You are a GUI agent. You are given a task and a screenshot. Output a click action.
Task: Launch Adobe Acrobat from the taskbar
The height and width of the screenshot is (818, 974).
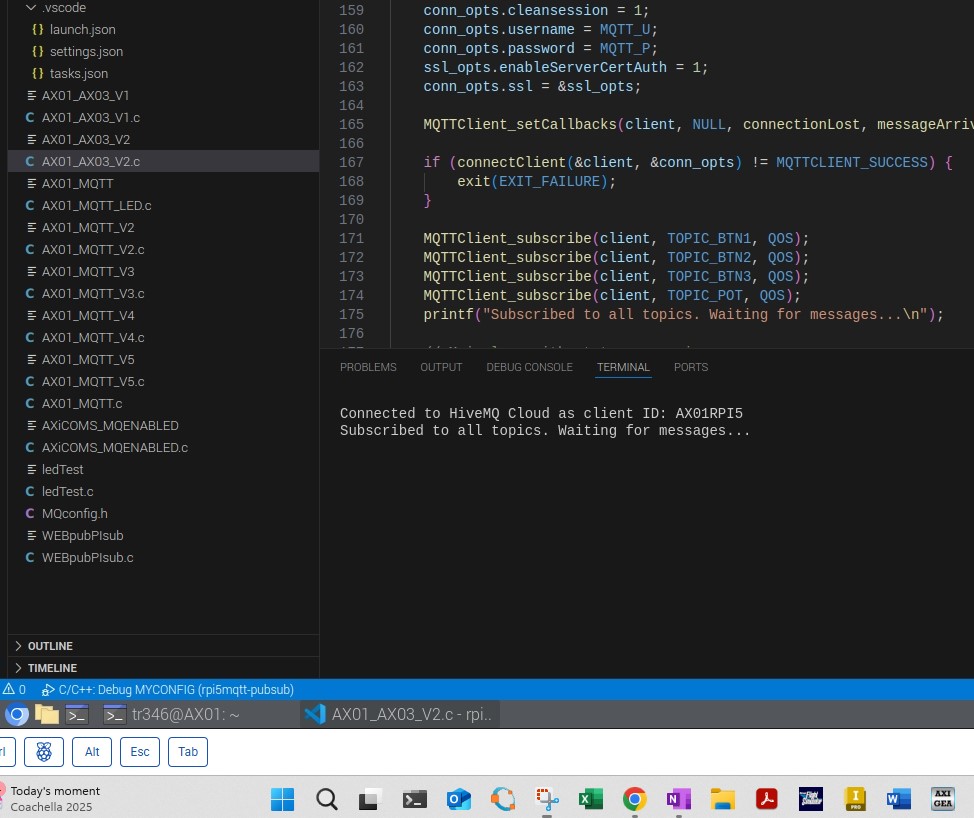point(766,799)
